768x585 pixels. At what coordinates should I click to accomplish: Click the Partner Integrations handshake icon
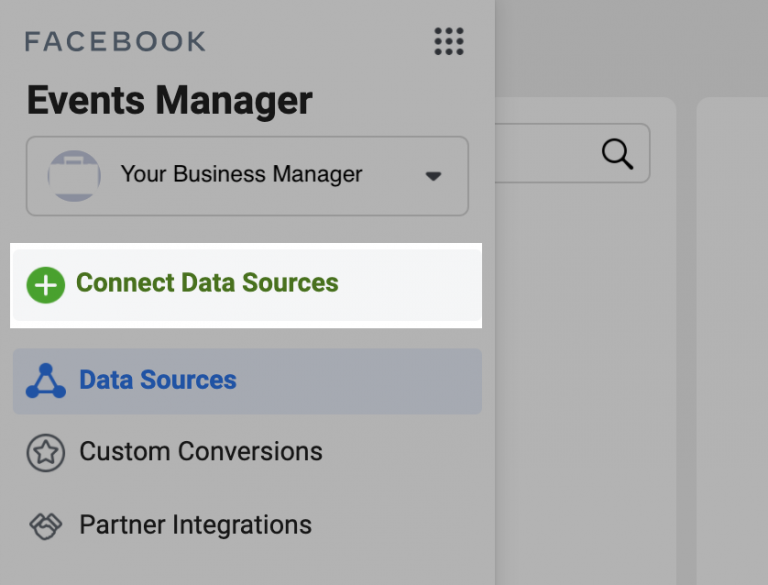46,525
